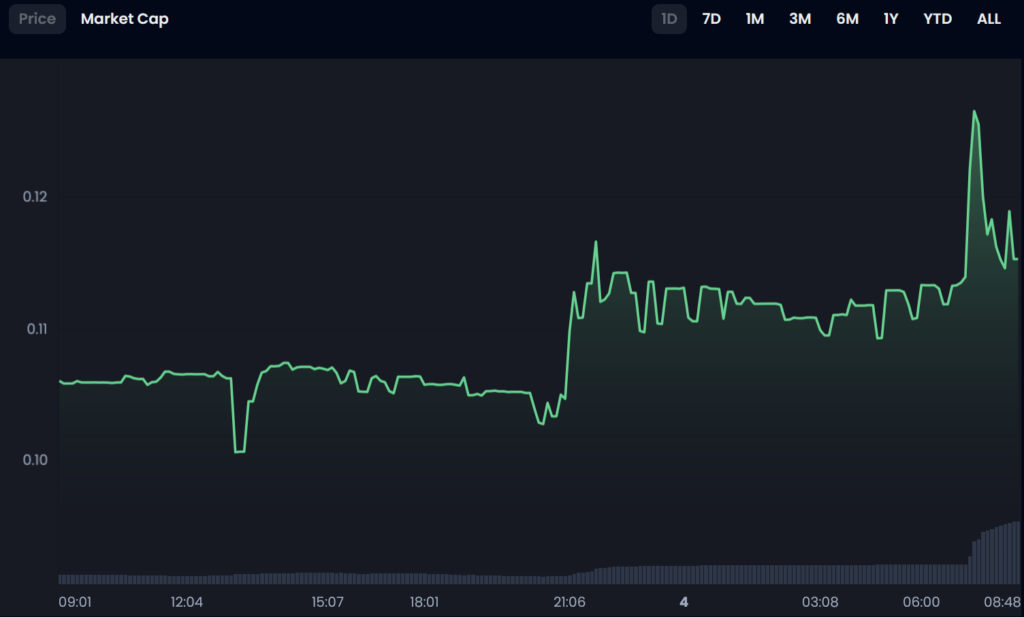Display the 1Y price history
Image resolution: width=1024 pixels, height=617 pixels.
(890, 19)
